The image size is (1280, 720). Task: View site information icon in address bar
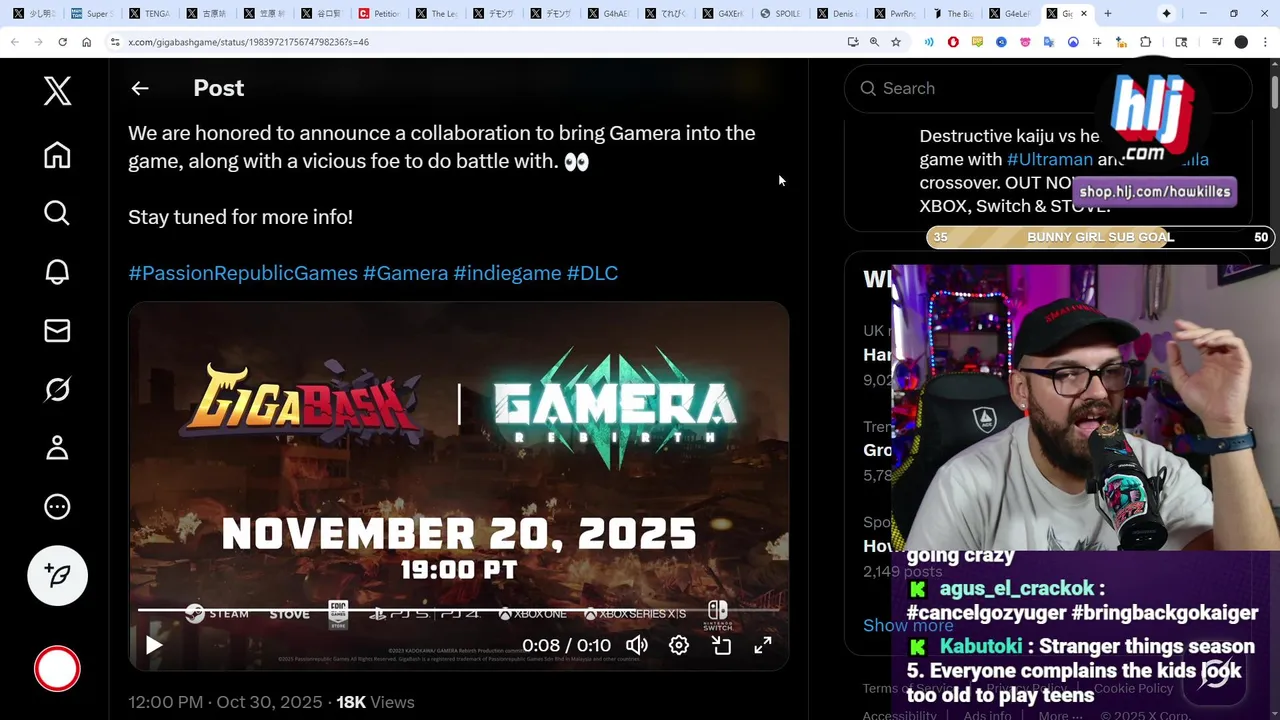(x=115, y=42)
